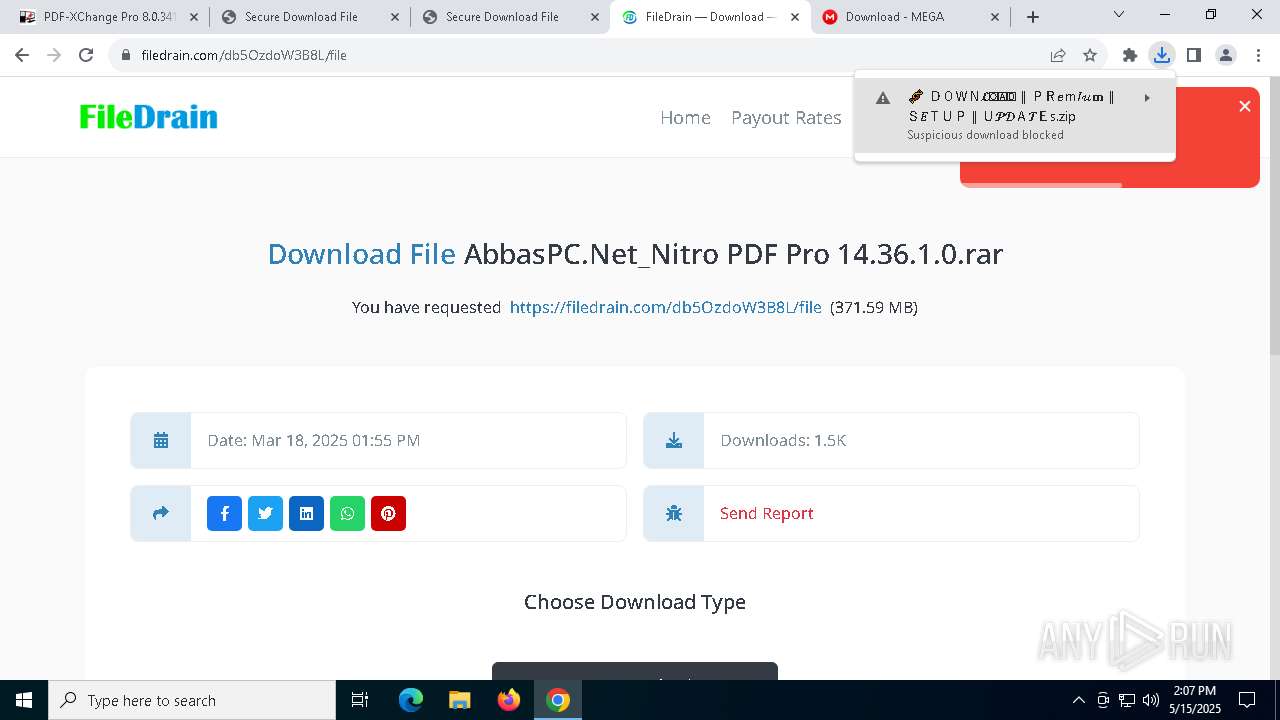The height and width of the screenshot is (720, 1280).
Task: Share on Pinterest icon
Action: 388,513
